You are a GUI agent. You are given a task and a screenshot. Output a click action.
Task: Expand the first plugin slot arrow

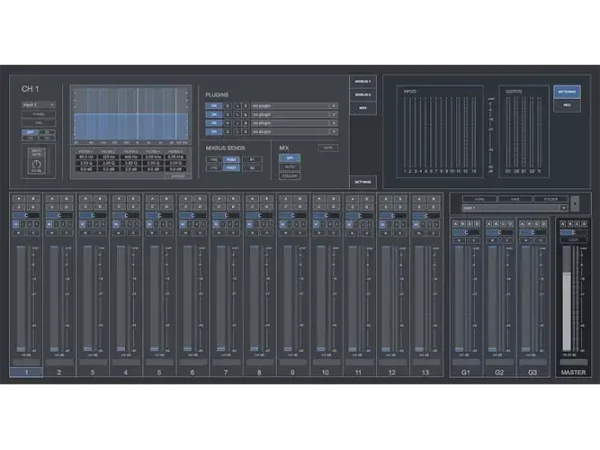click(333, 106)
